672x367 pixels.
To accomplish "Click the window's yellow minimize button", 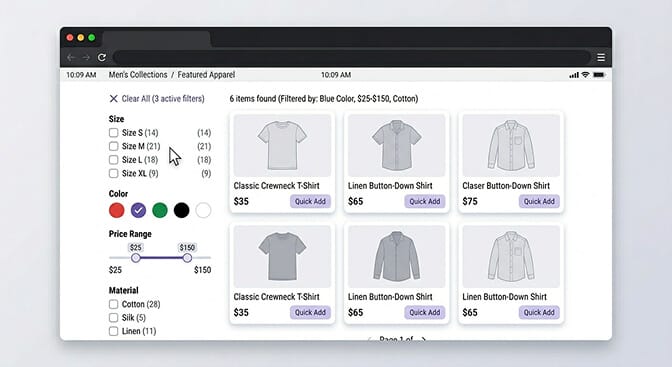I will [x=81, y=38].
